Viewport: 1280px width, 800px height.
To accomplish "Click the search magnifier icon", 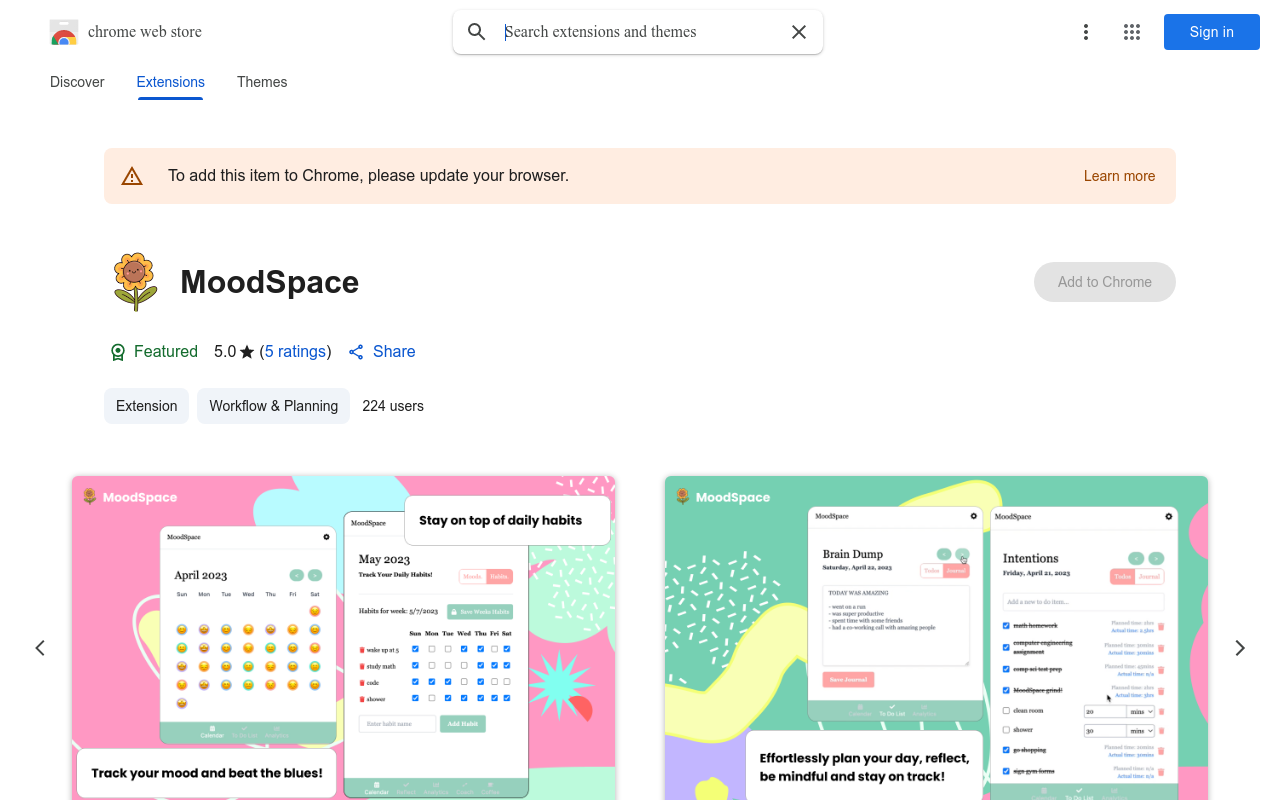I will click(x=477, y=32).
